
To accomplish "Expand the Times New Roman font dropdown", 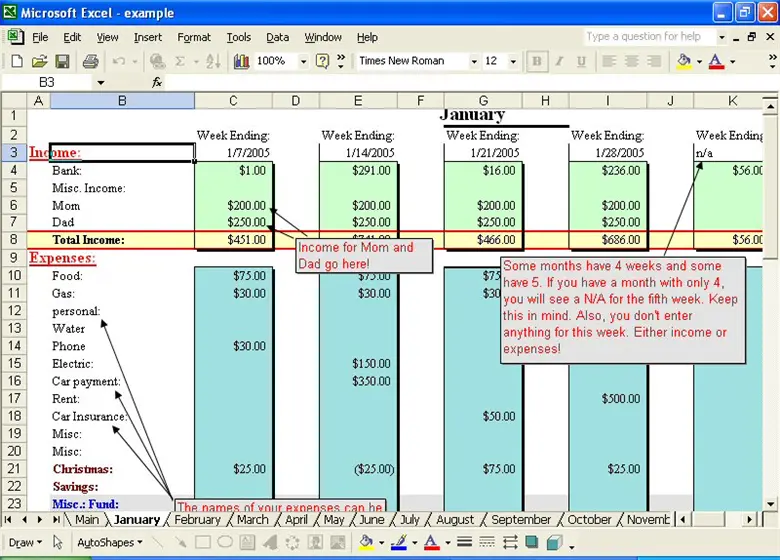I will 473,61.
